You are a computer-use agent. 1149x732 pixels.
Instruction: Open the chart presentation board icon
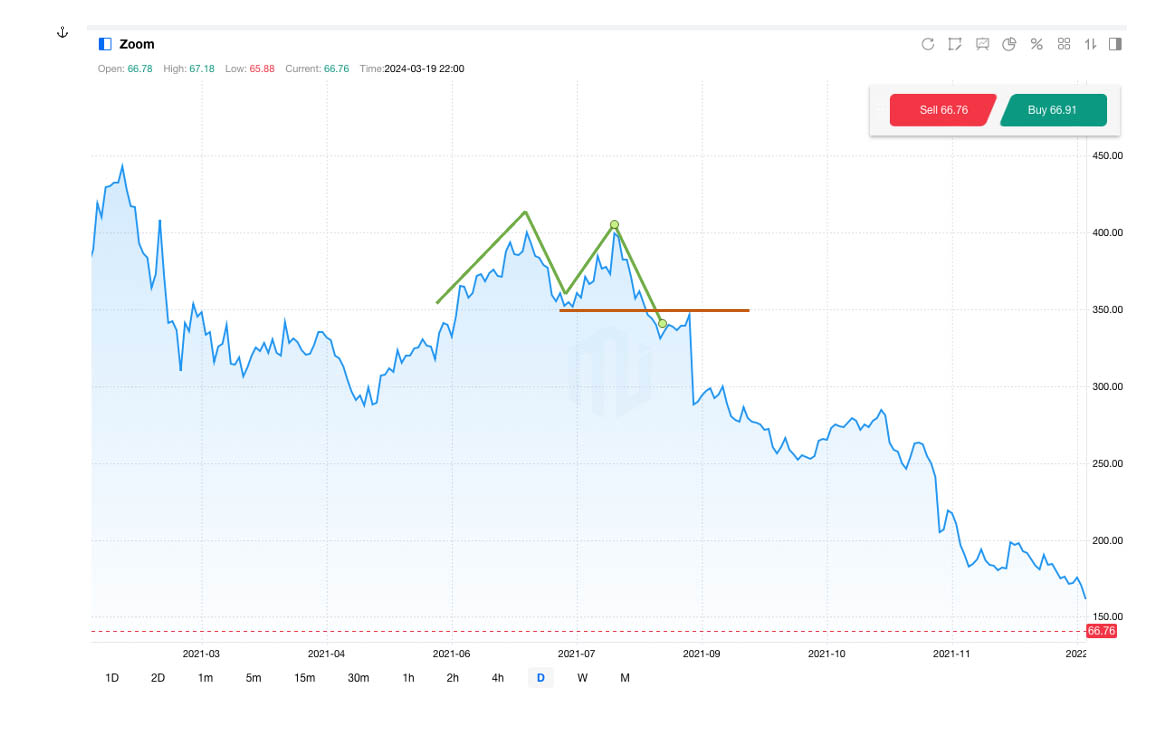[982, 44]
